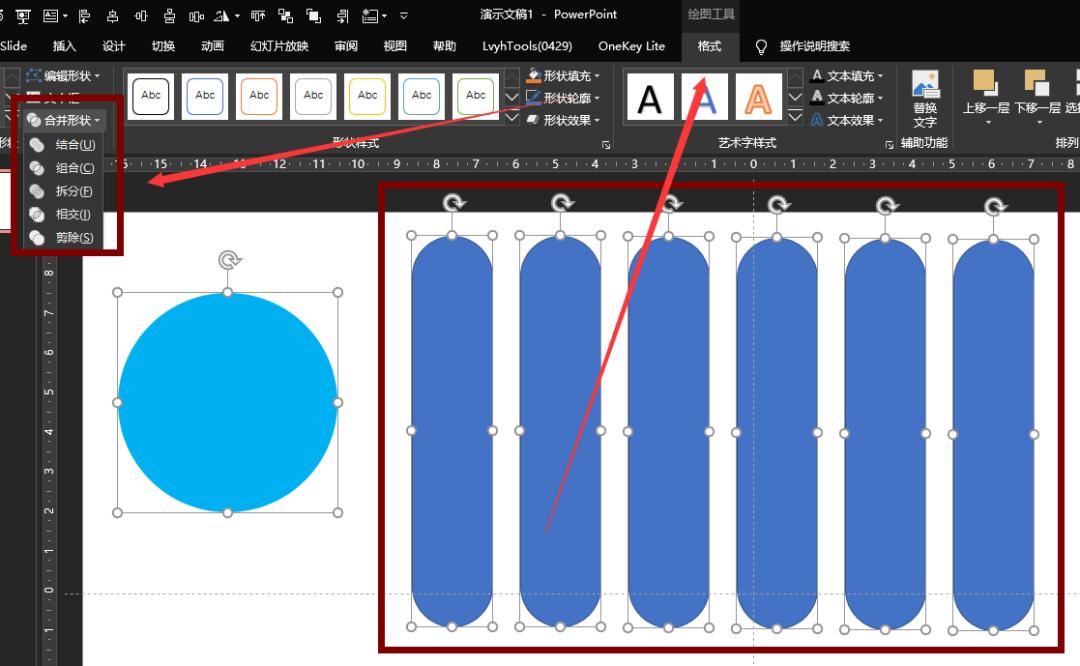Open the 动画 animations tab
Viewport: 1080px width, 666px height.
coord(212,47)
